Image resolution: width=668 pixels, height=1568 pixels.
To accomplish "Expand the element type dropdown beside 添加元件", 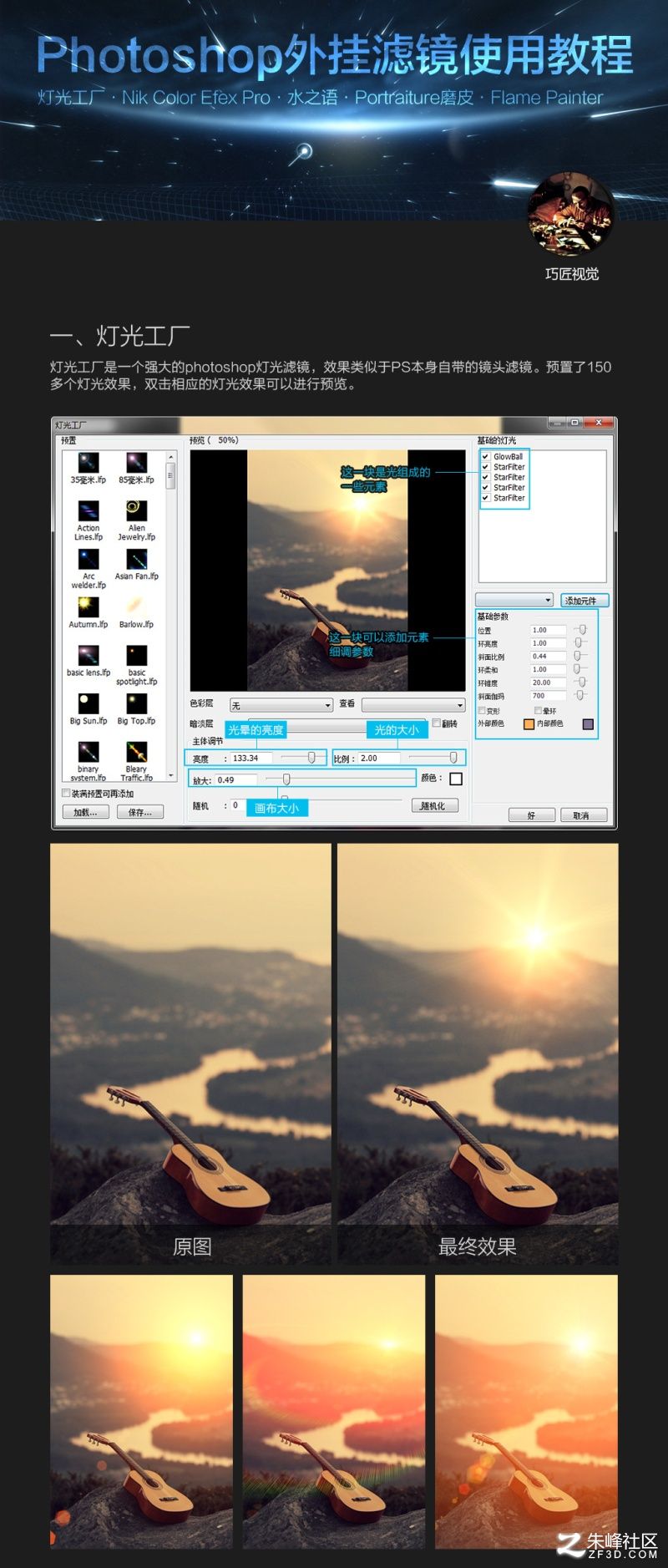I will 514,600.
